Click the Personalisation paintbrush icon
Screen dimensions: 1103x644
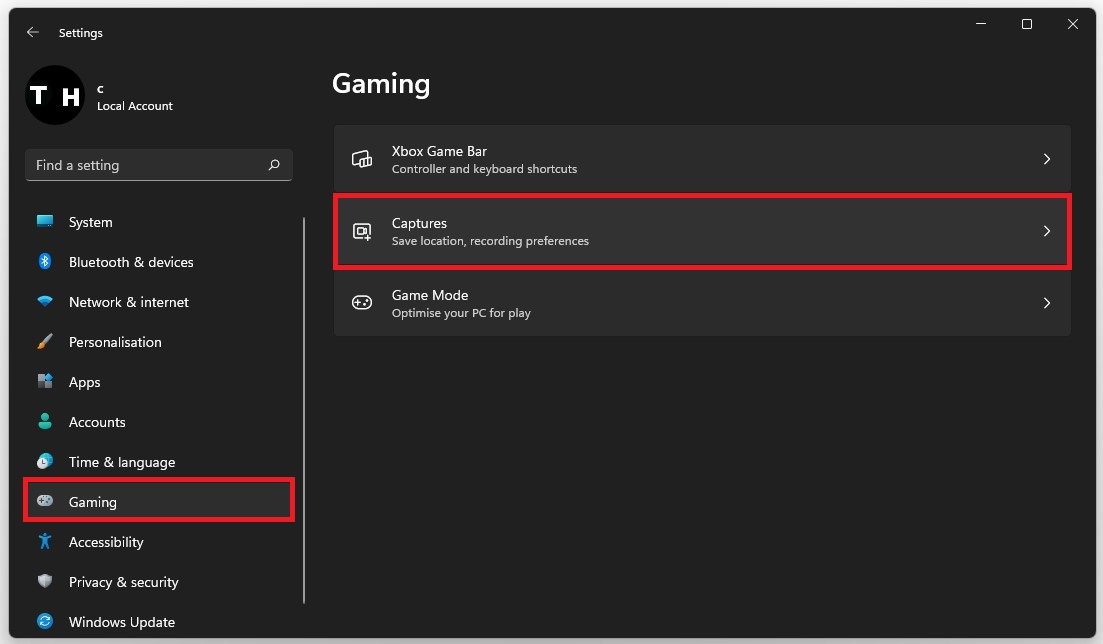tap(45, 342)
